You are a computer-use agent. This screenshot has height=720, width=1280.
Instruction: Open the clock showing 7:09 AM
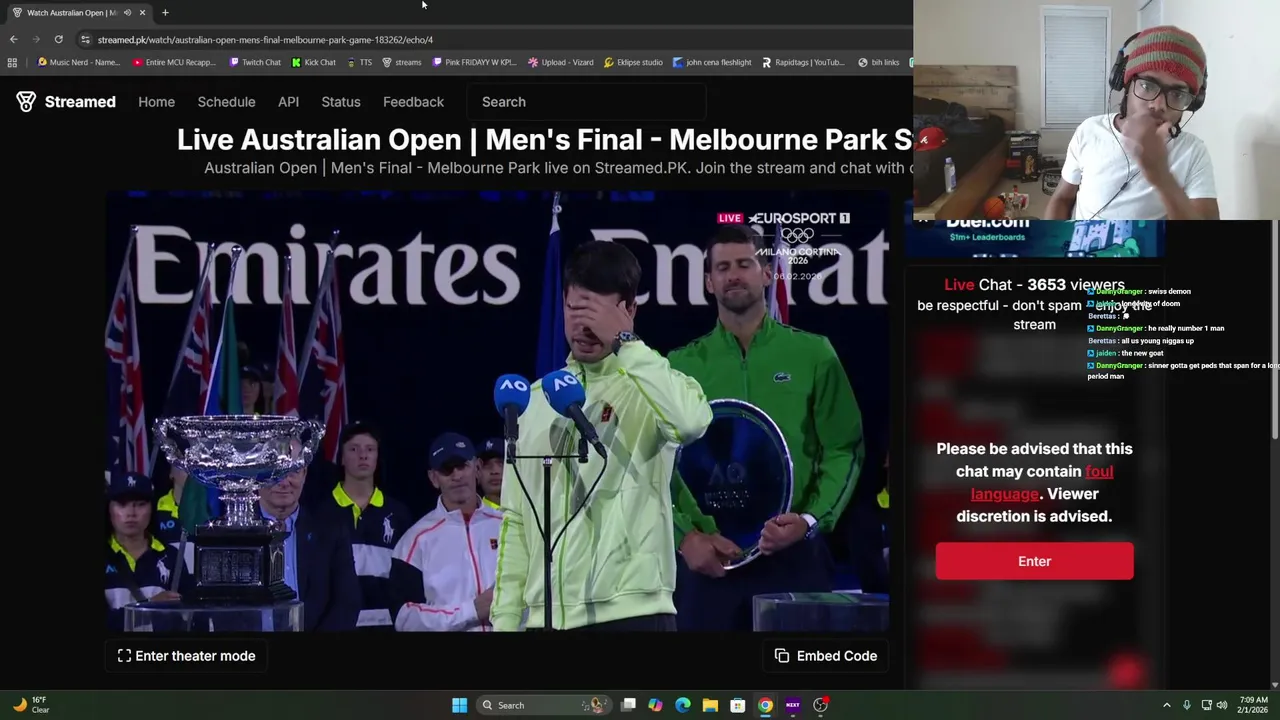(1254, 705)
